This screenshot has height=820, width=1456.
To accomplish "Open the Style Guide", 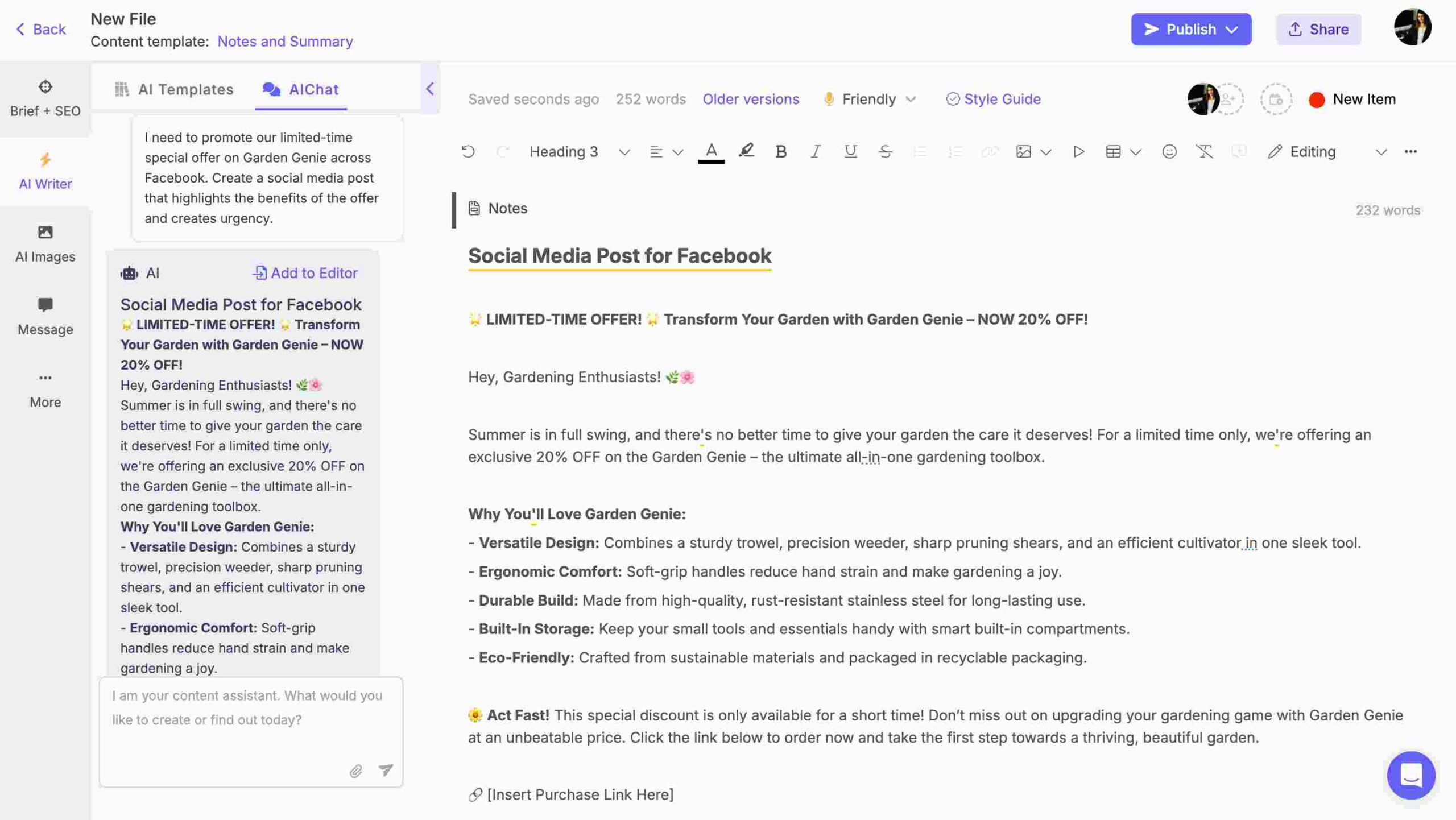I will tap(993, 99).
